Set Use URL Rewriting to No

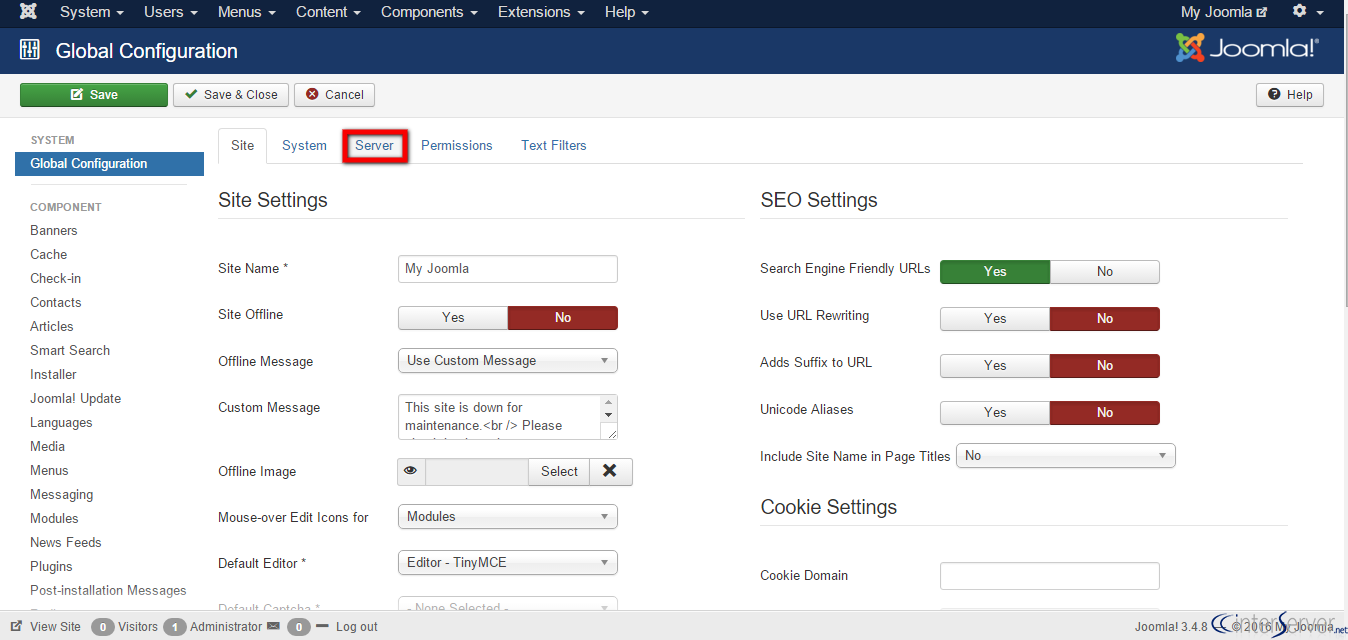[1105, 319]
